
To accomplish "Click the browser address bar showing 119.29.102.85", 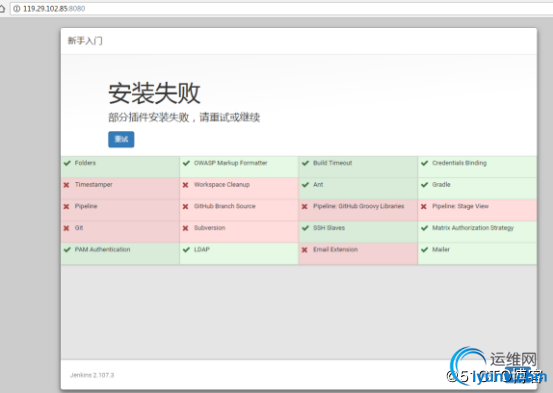I will (281, 8).
